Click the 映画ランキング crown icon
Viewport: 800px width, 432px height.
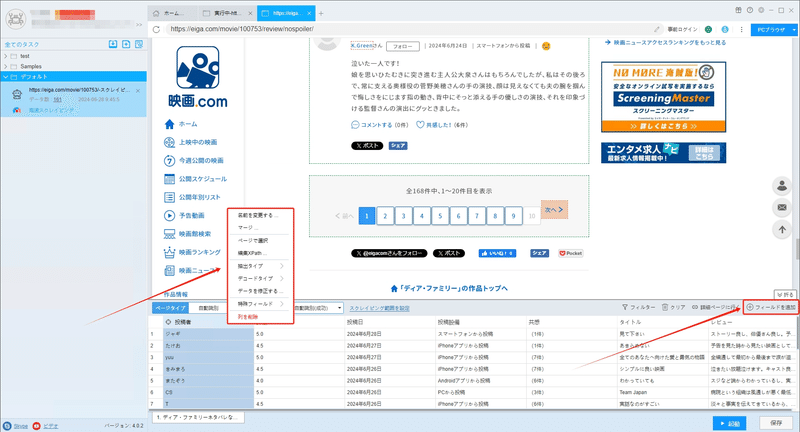169,252
